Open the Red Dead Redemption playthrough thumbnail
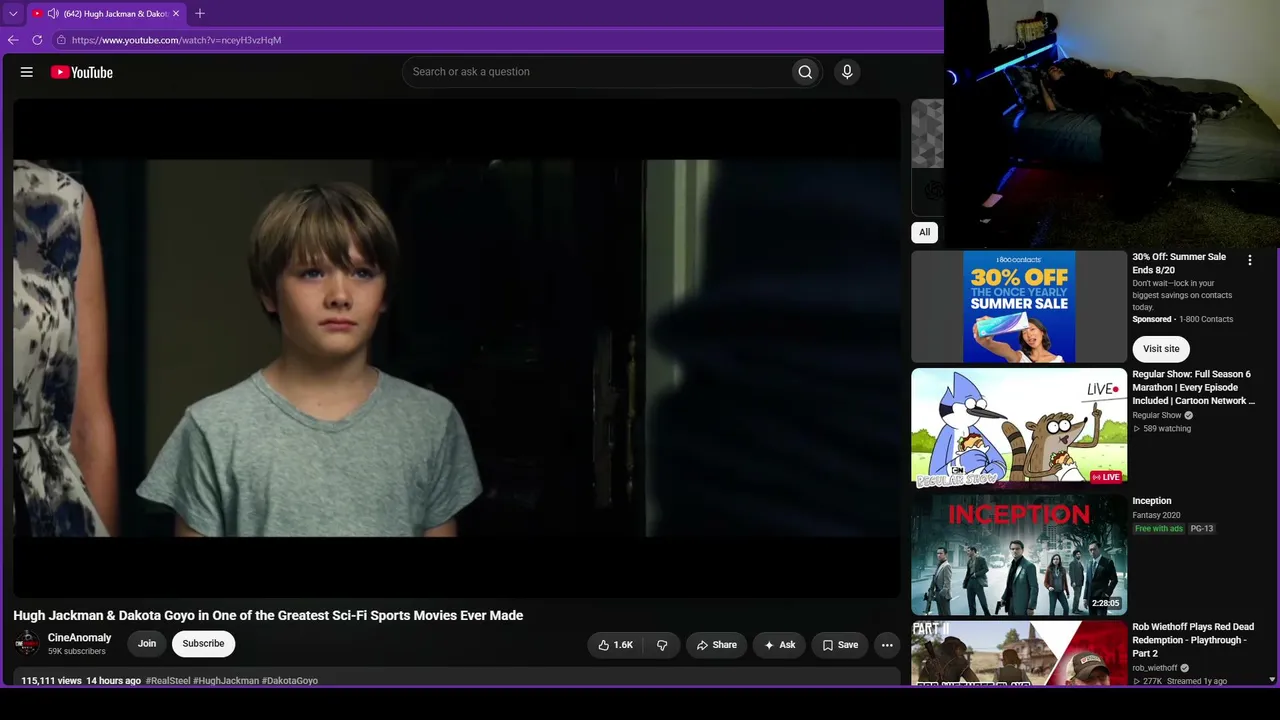The image size is (1280, 720). point(1019,653)
